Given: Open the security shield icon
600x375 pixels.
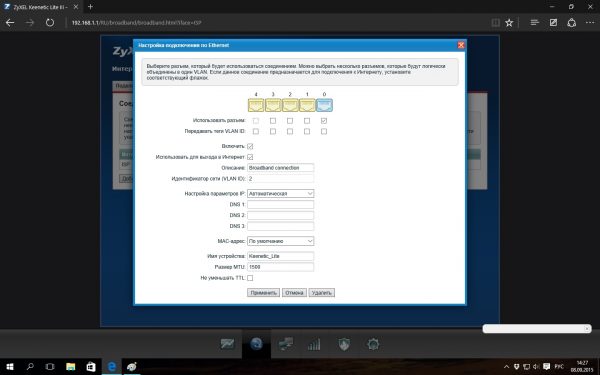Looking at the screenshot, I should coord(344,344).
